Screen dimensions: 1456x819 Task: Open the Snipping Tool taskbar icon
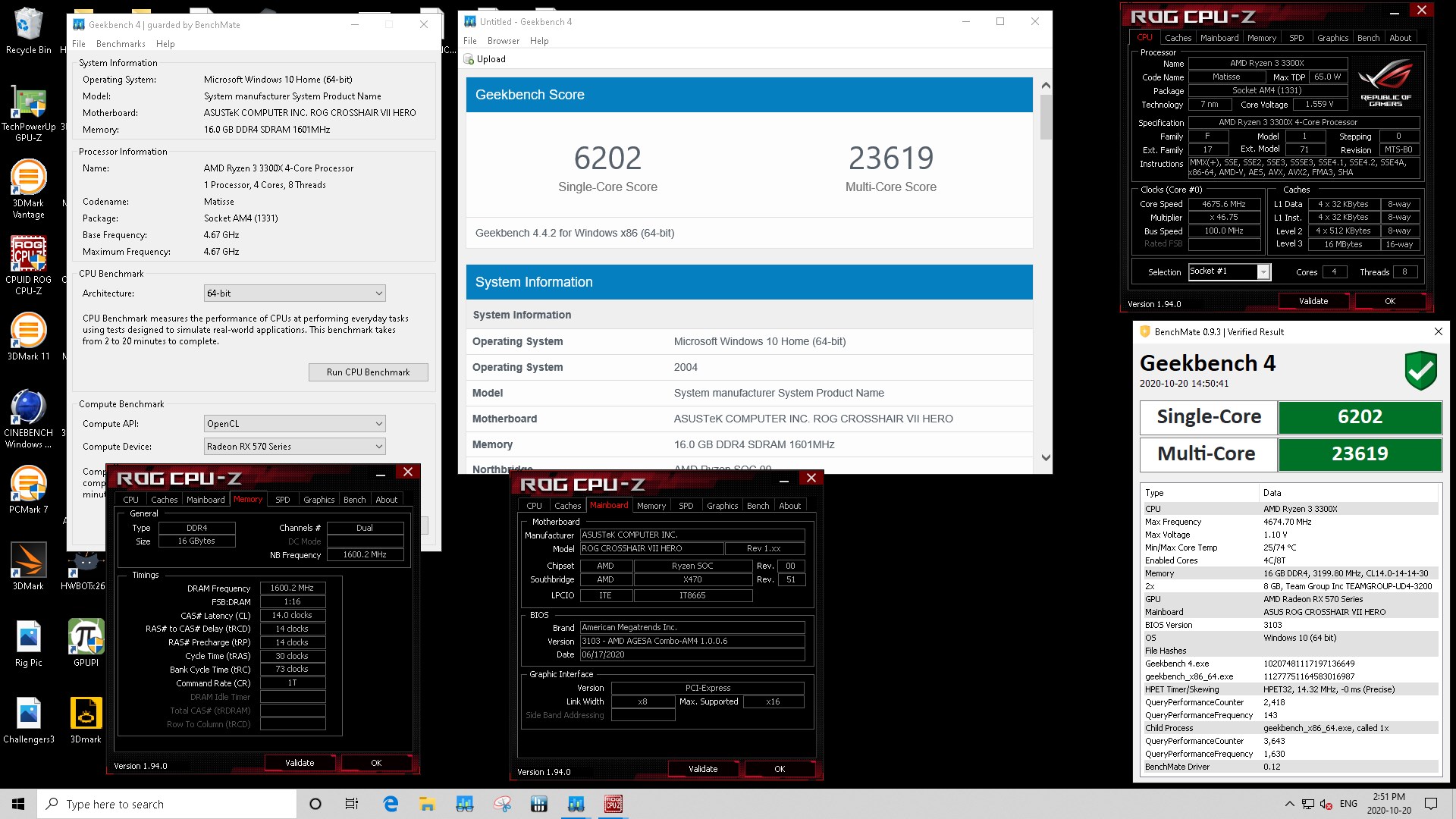pos(502,804)
